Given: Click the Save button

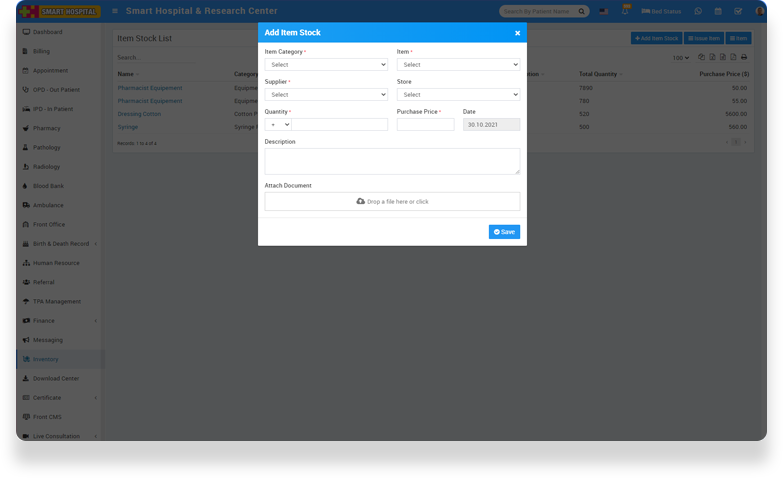Looking at the screenshot, I should tap(504, 232).
